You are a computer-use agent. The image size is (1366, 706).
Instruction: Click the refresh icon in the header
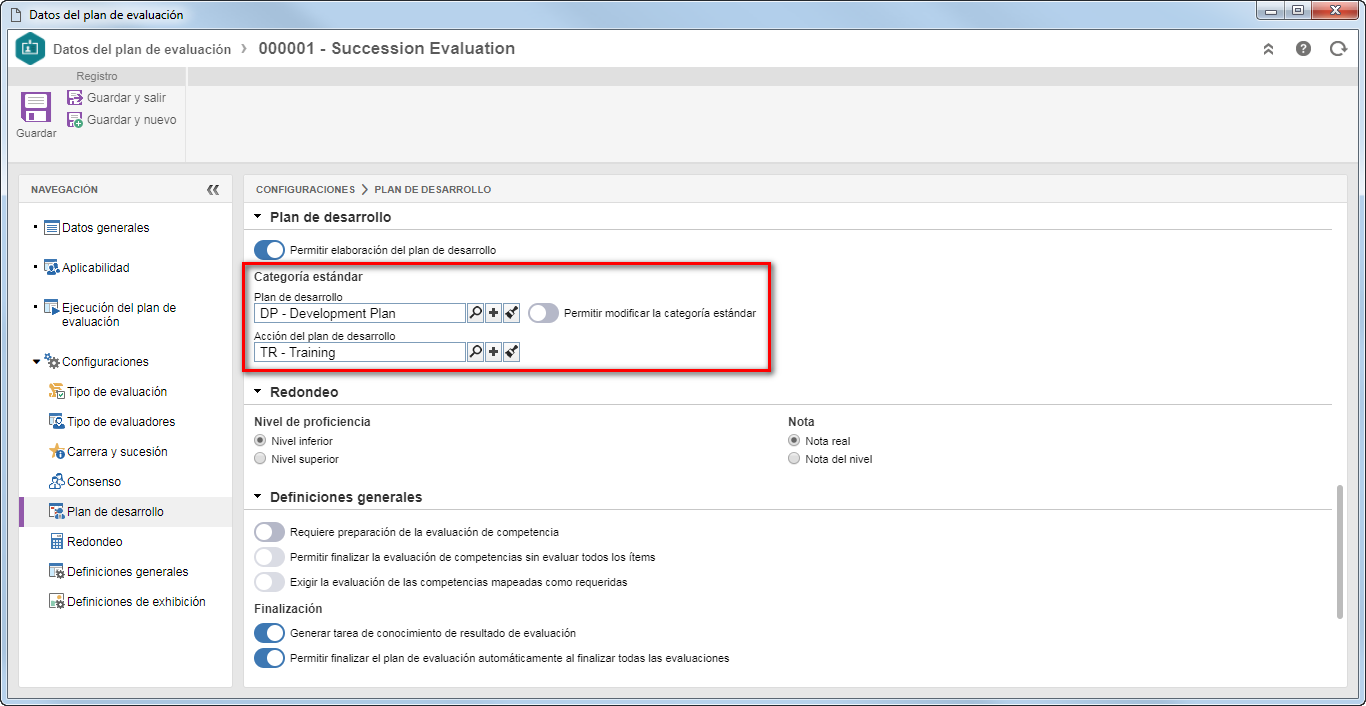(x=1338, y=48)
